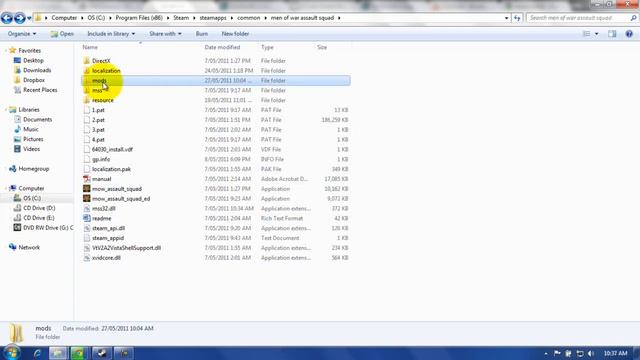Screen dimensions: 640x360
Task: Open the Organize menu
Action: click(22, 34)
